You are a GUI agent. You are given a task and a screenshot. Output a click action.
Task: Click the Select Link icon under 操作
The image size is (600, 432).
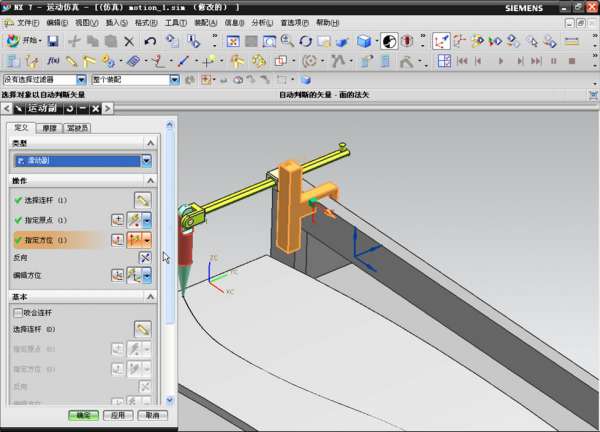(142, 200)
